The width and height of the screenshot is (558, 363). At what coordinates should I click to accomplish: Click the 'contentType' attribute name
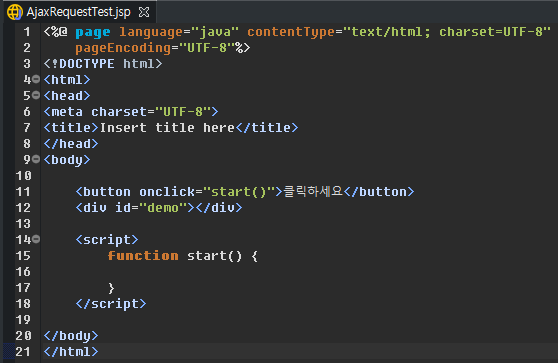[x=291, y=32]
